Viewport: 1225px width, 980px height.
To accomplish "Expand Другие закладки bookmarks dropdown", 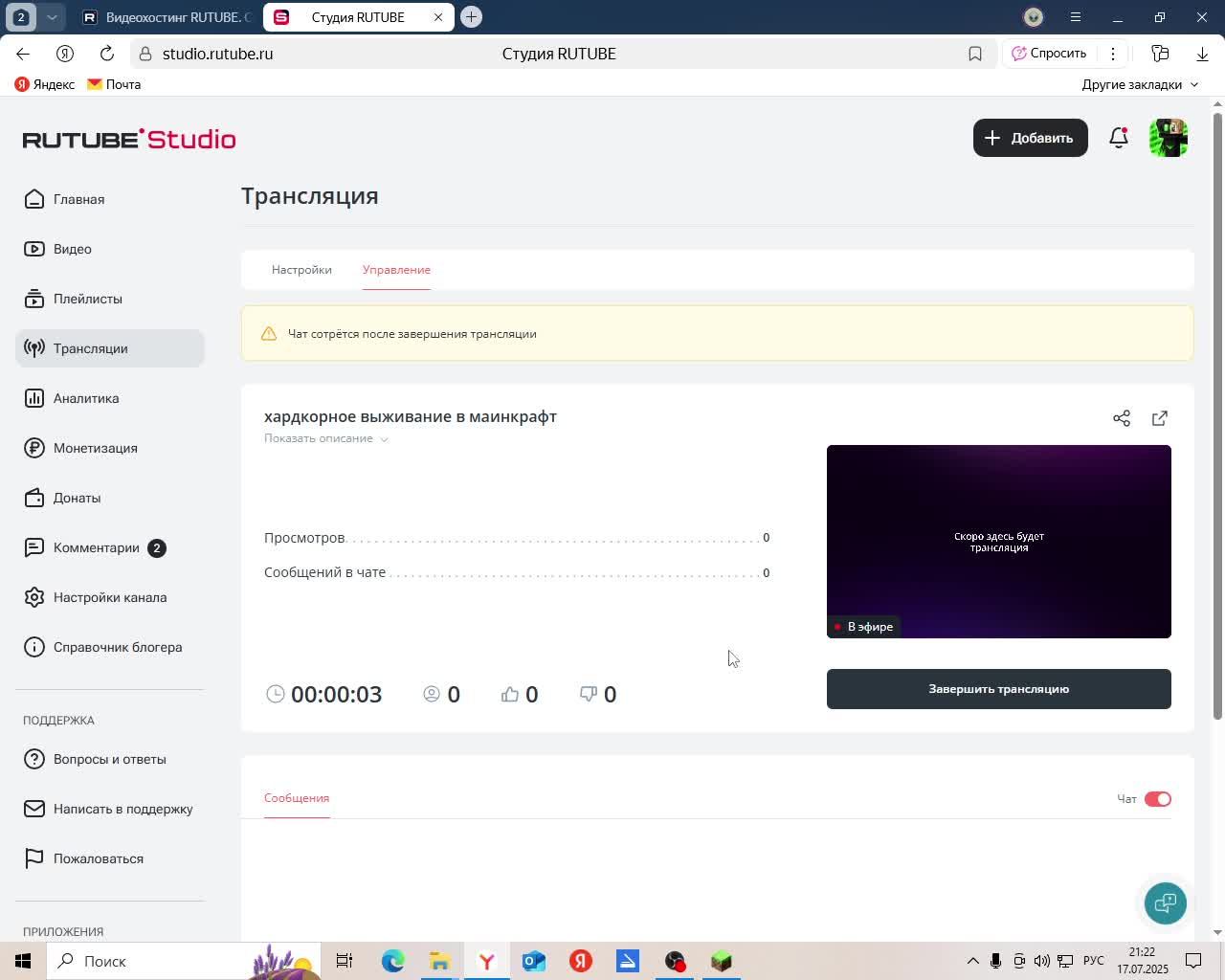I will coord(1140,84).
